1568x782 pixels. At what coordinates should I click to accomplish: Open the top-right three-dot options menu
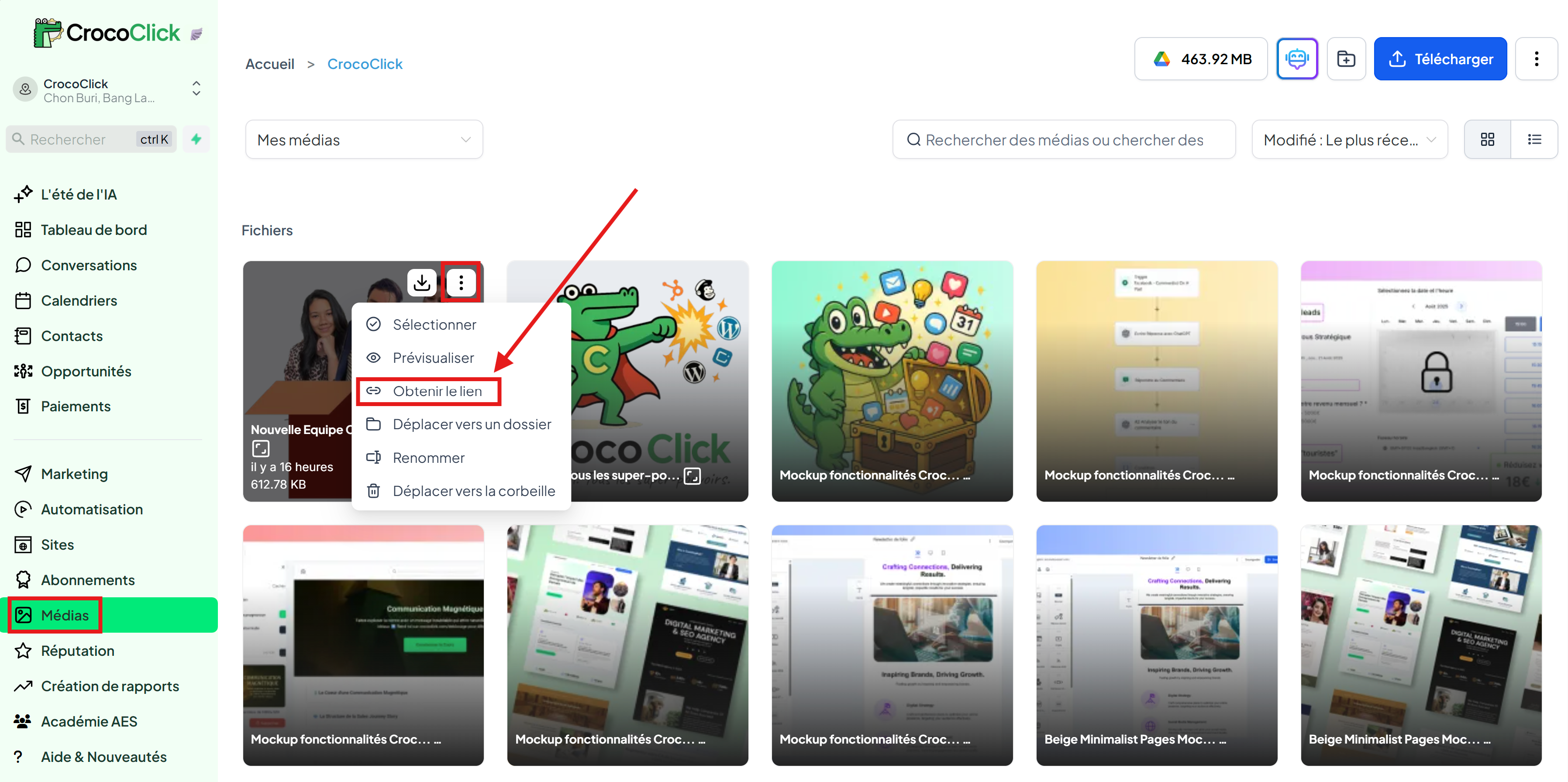pos(1536,59)
